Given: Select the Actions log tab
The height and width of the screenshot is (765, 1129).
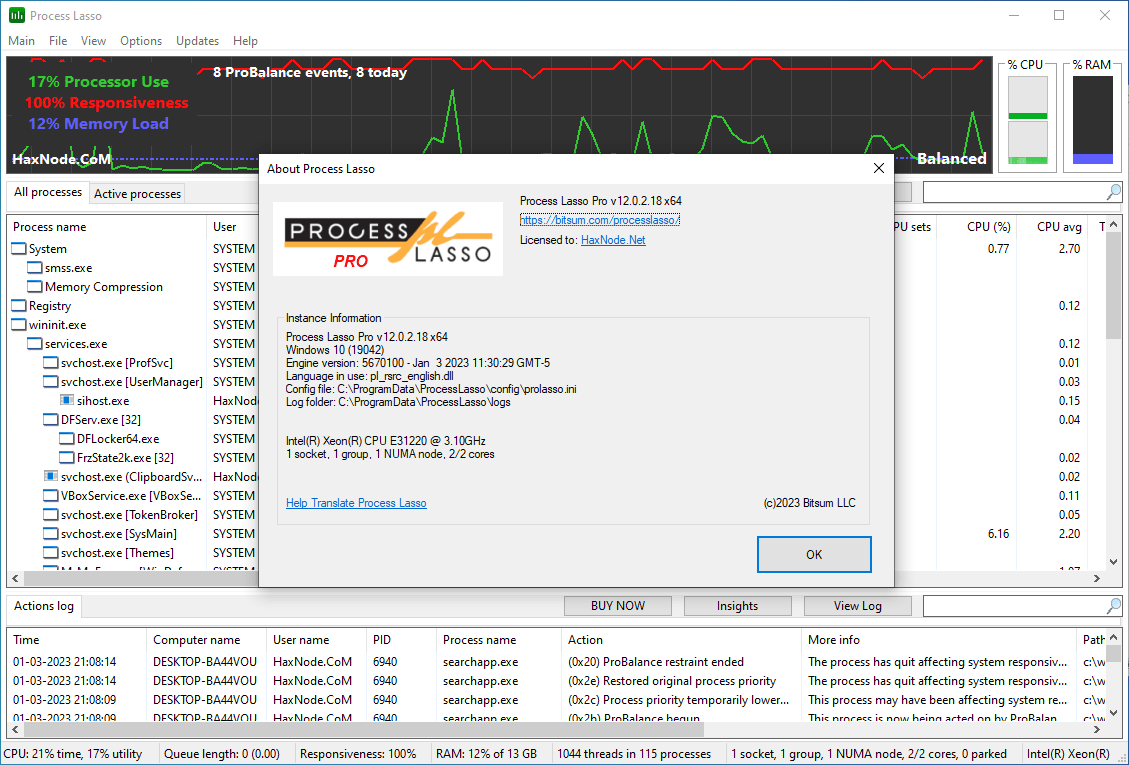Looking at the screenshot, I should coord(44,606).
